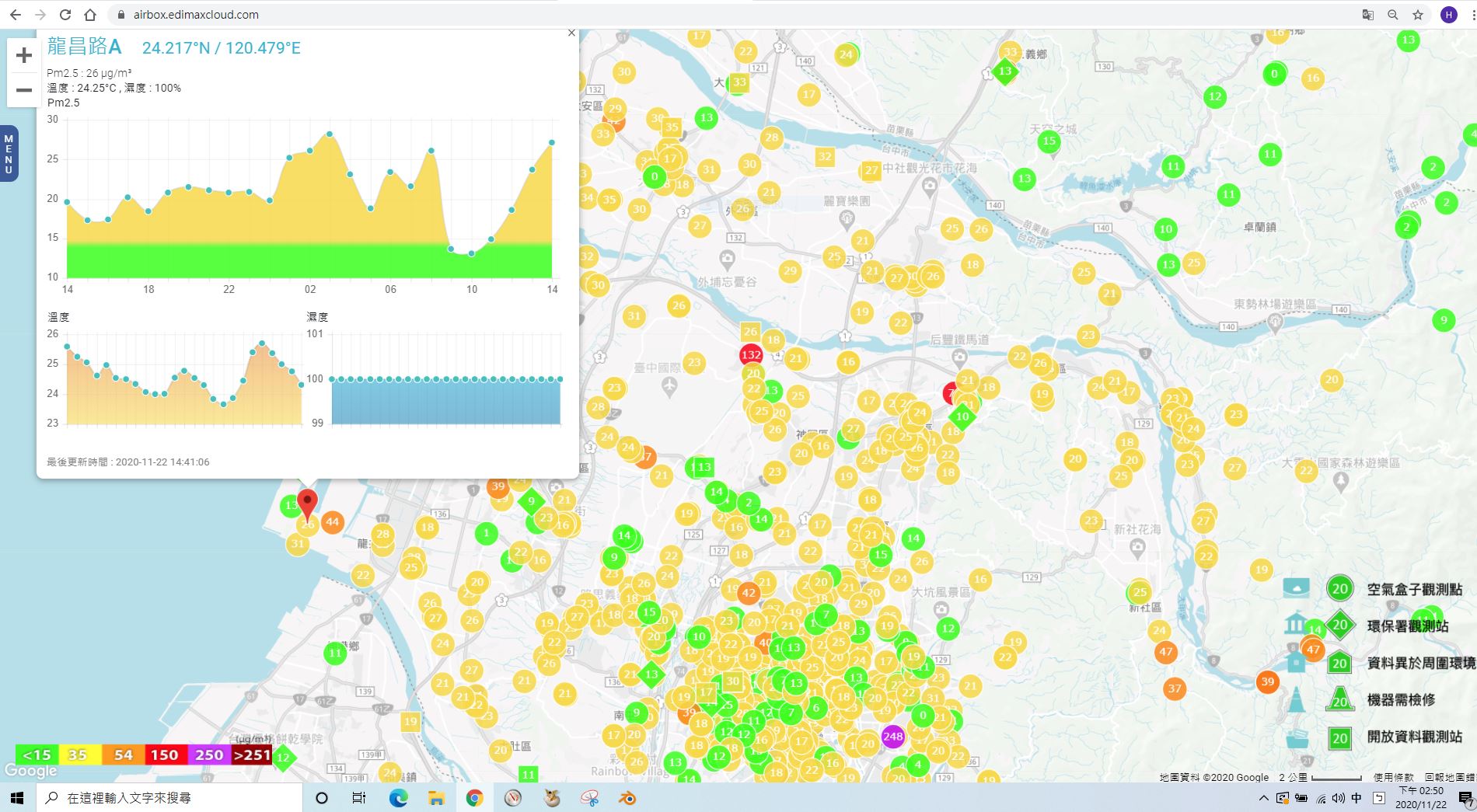This screenshot has height=812, width=1477.
Task: Launch Microsoft Edge from taskbar
Action: coord(398,798)
